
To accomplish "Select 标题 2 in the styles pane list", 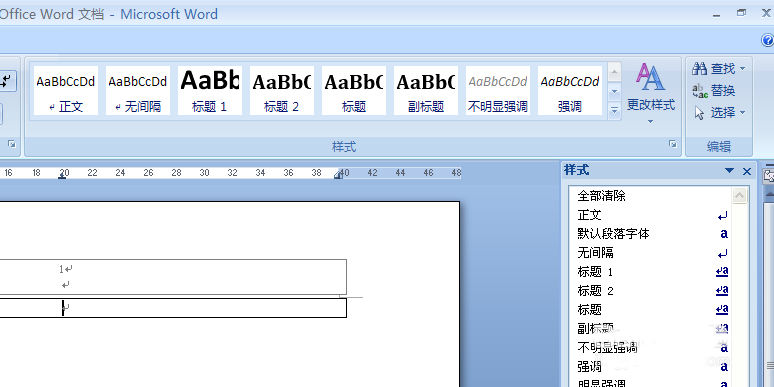I will pos(650,291).
